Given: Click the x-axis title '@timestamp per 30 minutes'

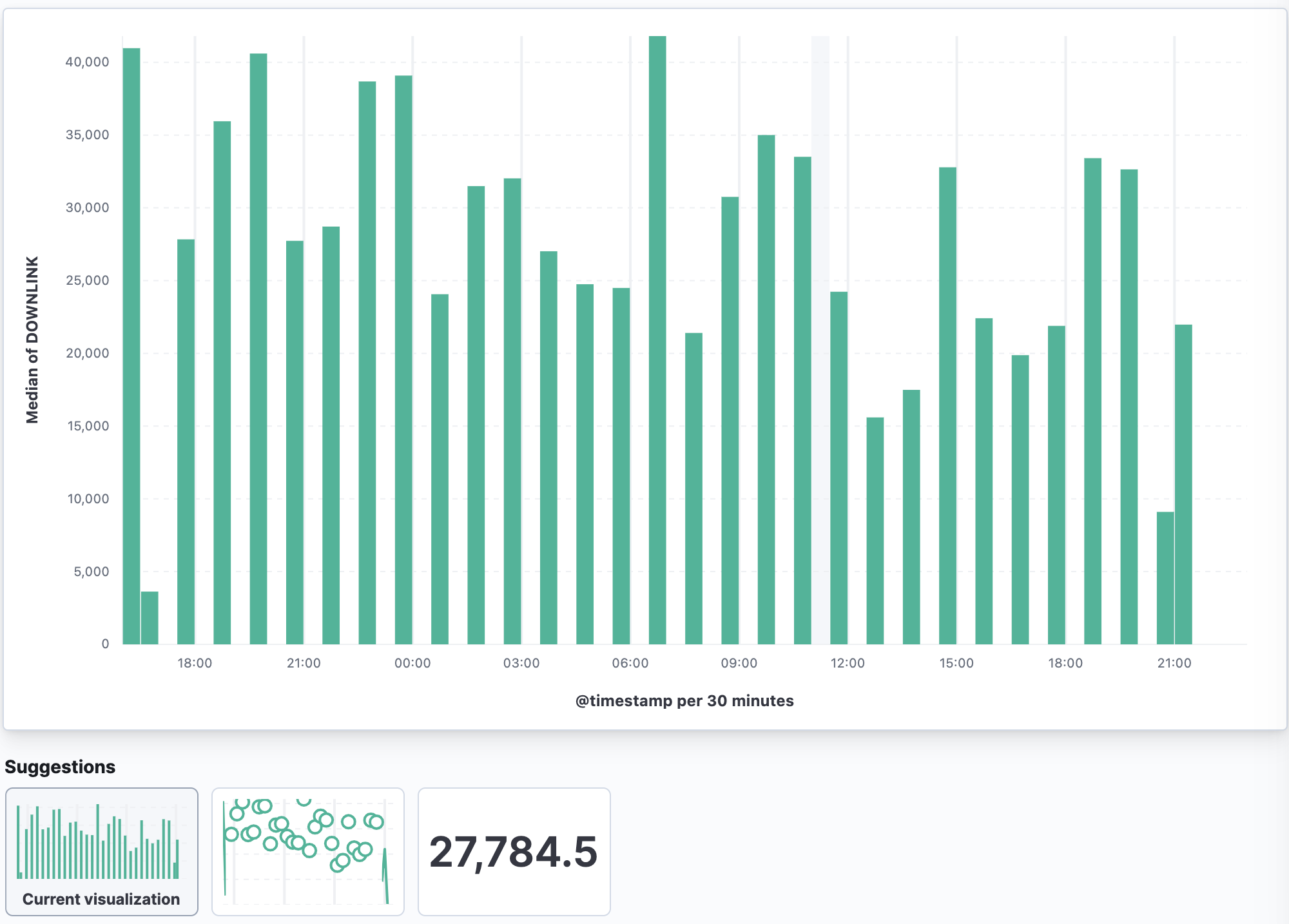Looking at the screenshot, I should (684, 700).
